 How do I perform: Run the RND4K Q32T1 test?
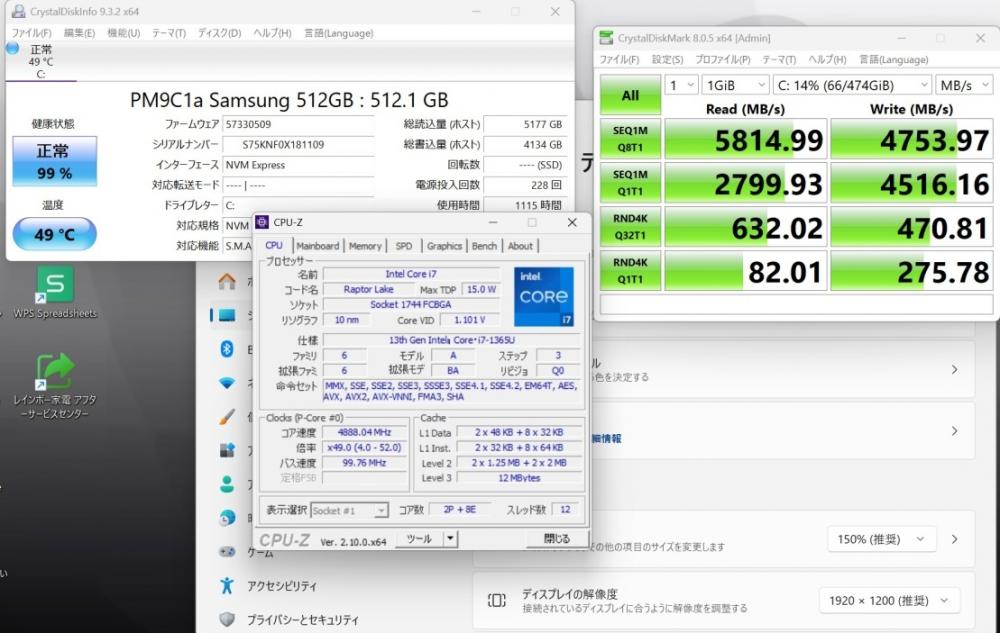pos(630,227)
